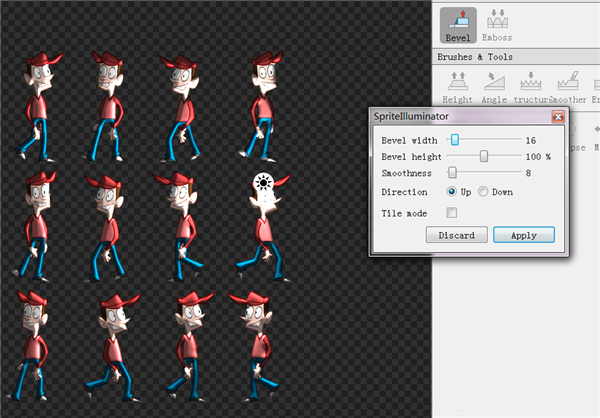Choose the Angle brush tool
600x418 pixels.
(x=493, y=84)
